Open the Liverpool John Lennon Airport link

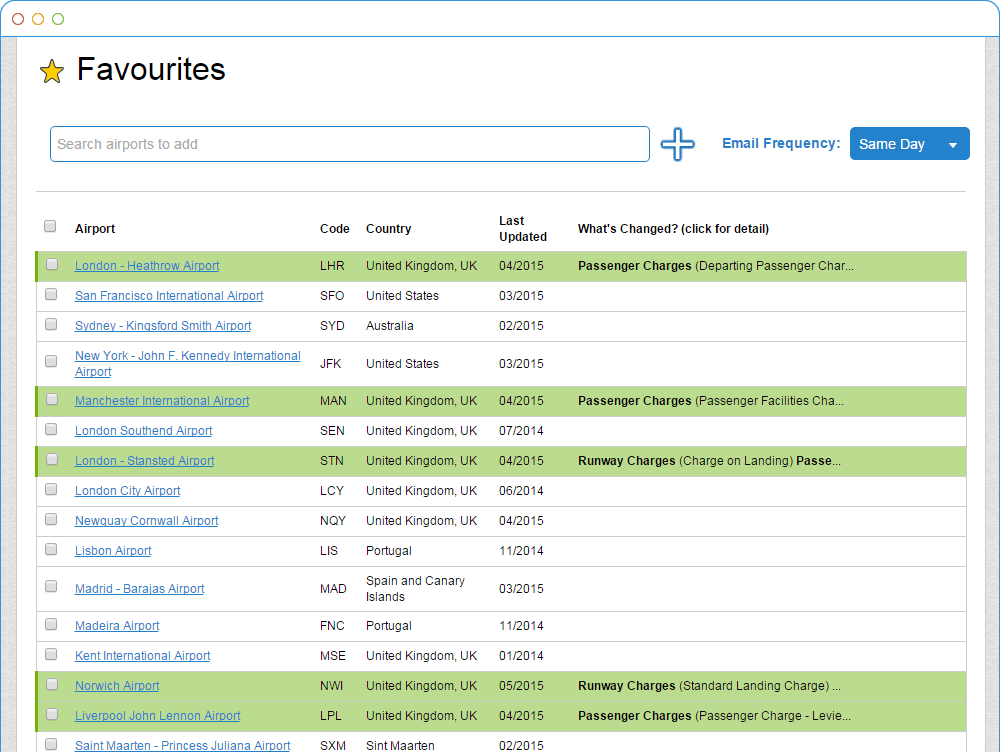[x=158, y=716]
